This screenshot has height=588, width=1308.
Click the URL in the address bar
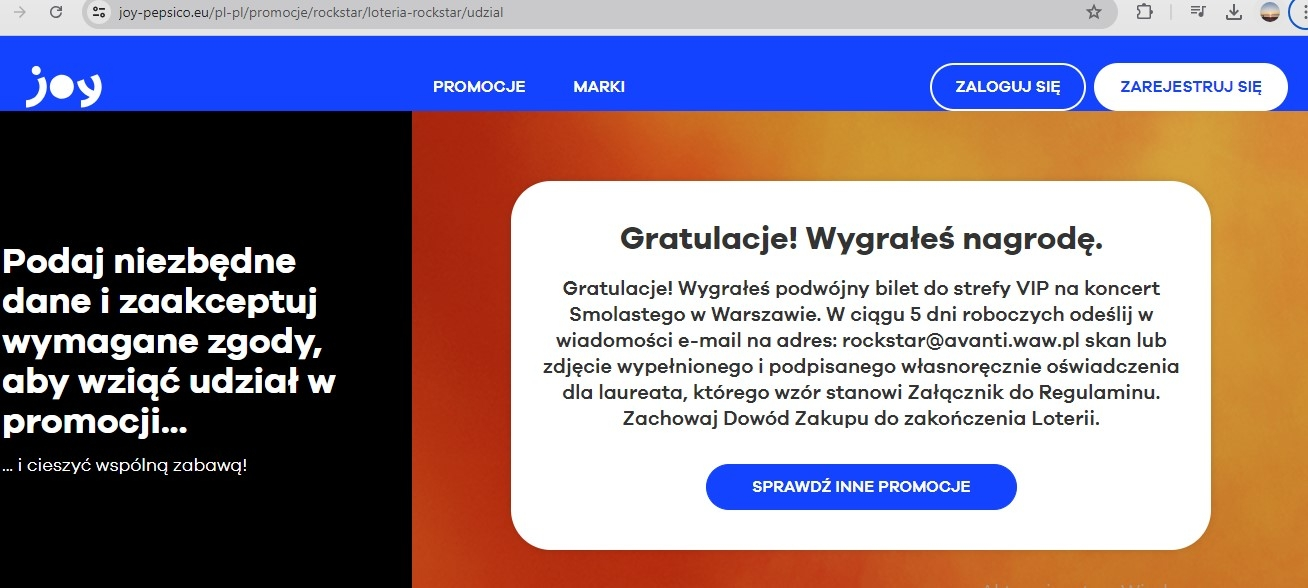point(310,12)
